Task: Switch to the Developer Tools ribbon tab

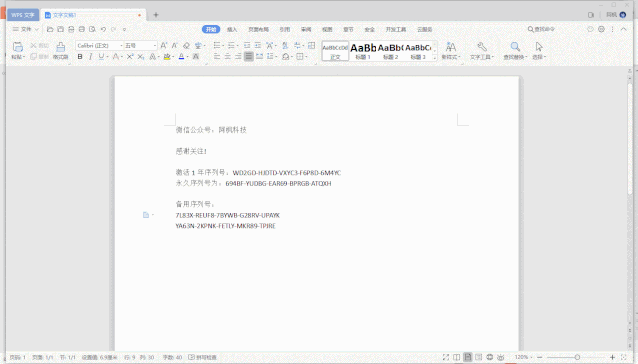Action: [x=396, y=29]
